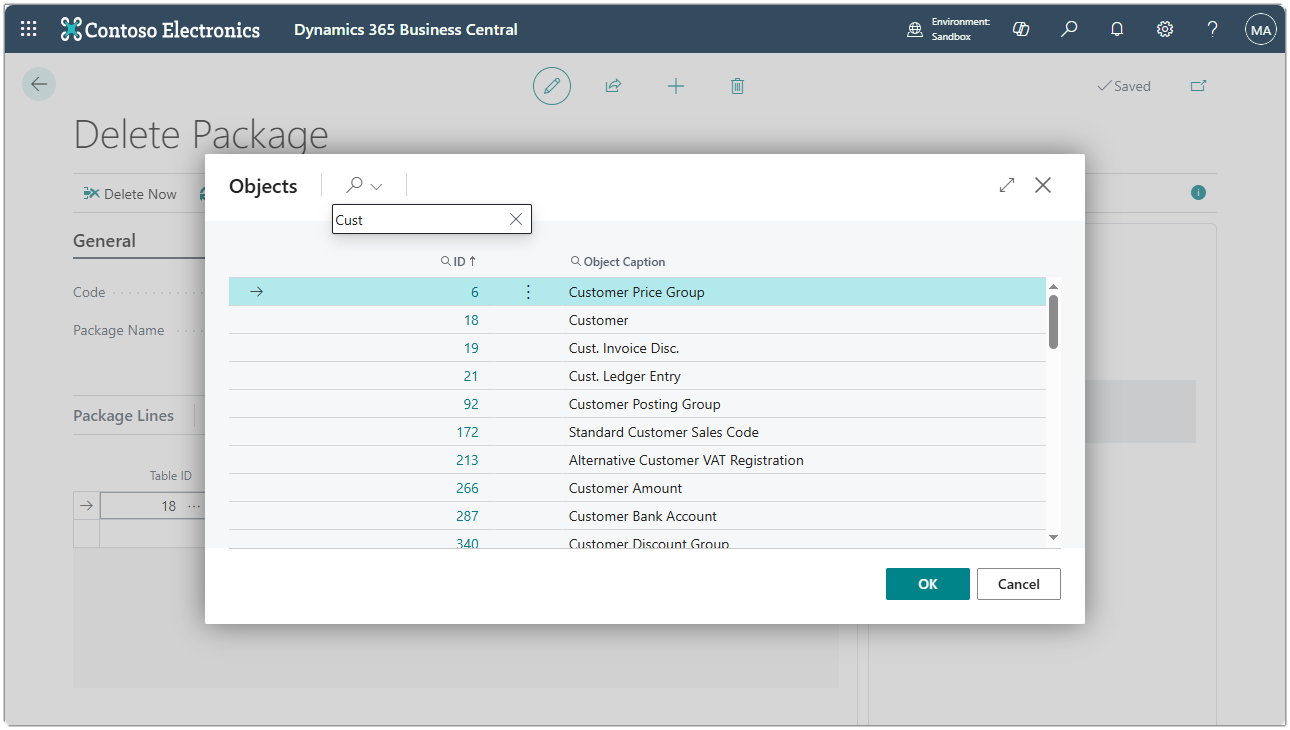Expand the Objects dialog to full screen
This screenshot has height=730, width=1290.
pos(1006,185)
